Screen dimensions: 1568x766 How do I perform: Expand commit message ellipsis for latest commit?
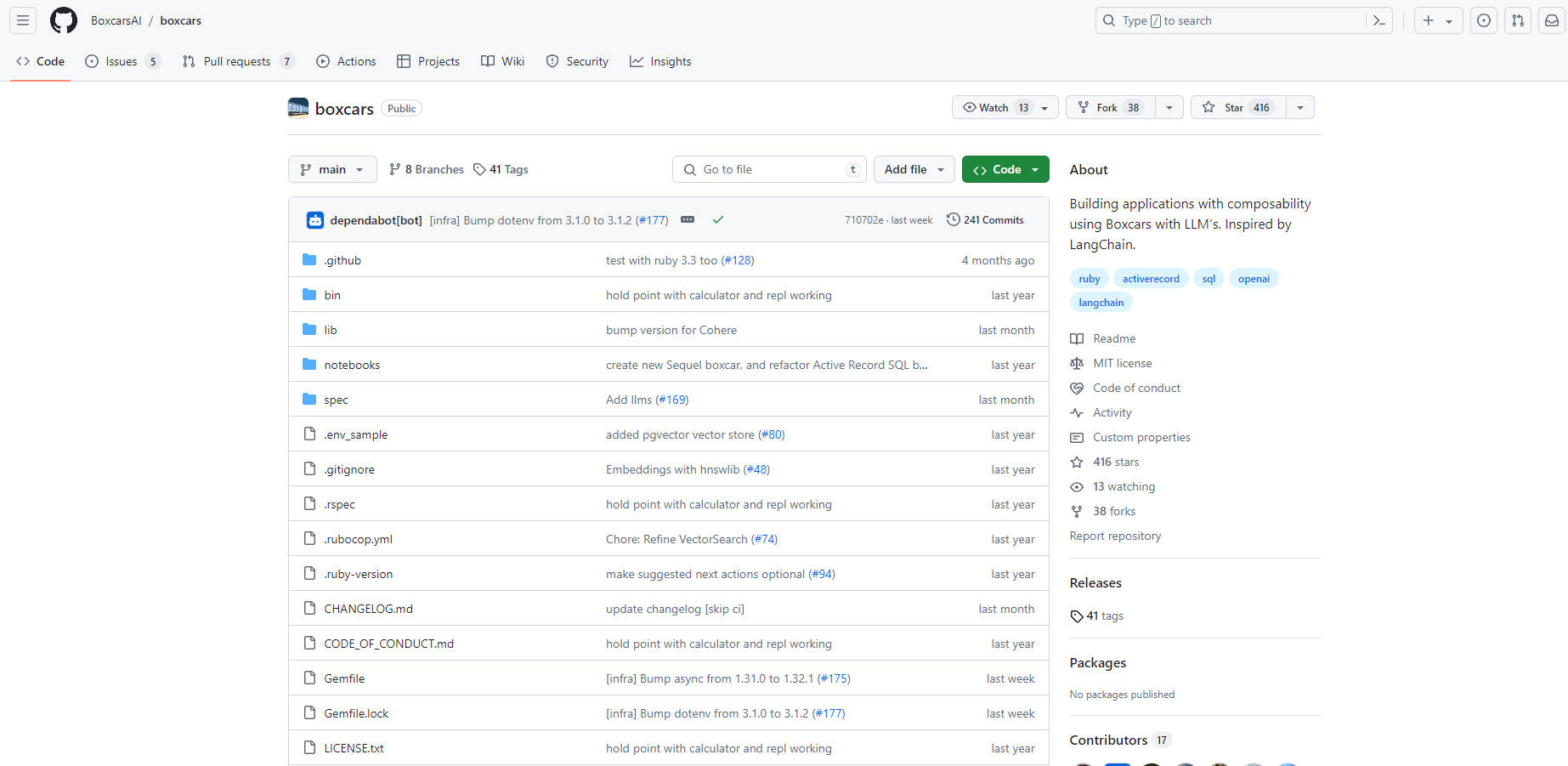pos(688,219)
